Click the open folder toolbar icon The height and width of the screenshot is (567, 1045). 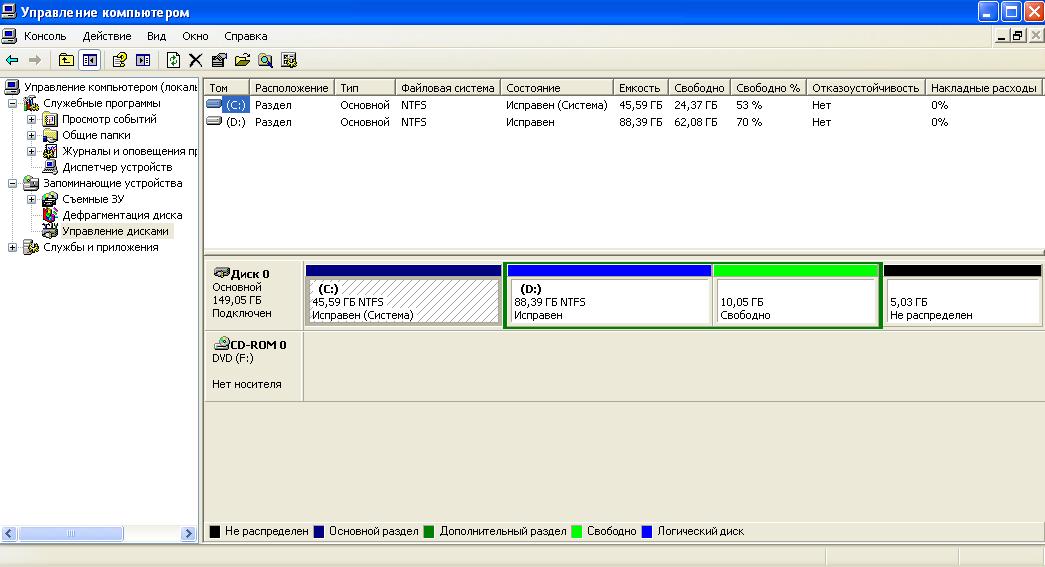click(242, 60)
